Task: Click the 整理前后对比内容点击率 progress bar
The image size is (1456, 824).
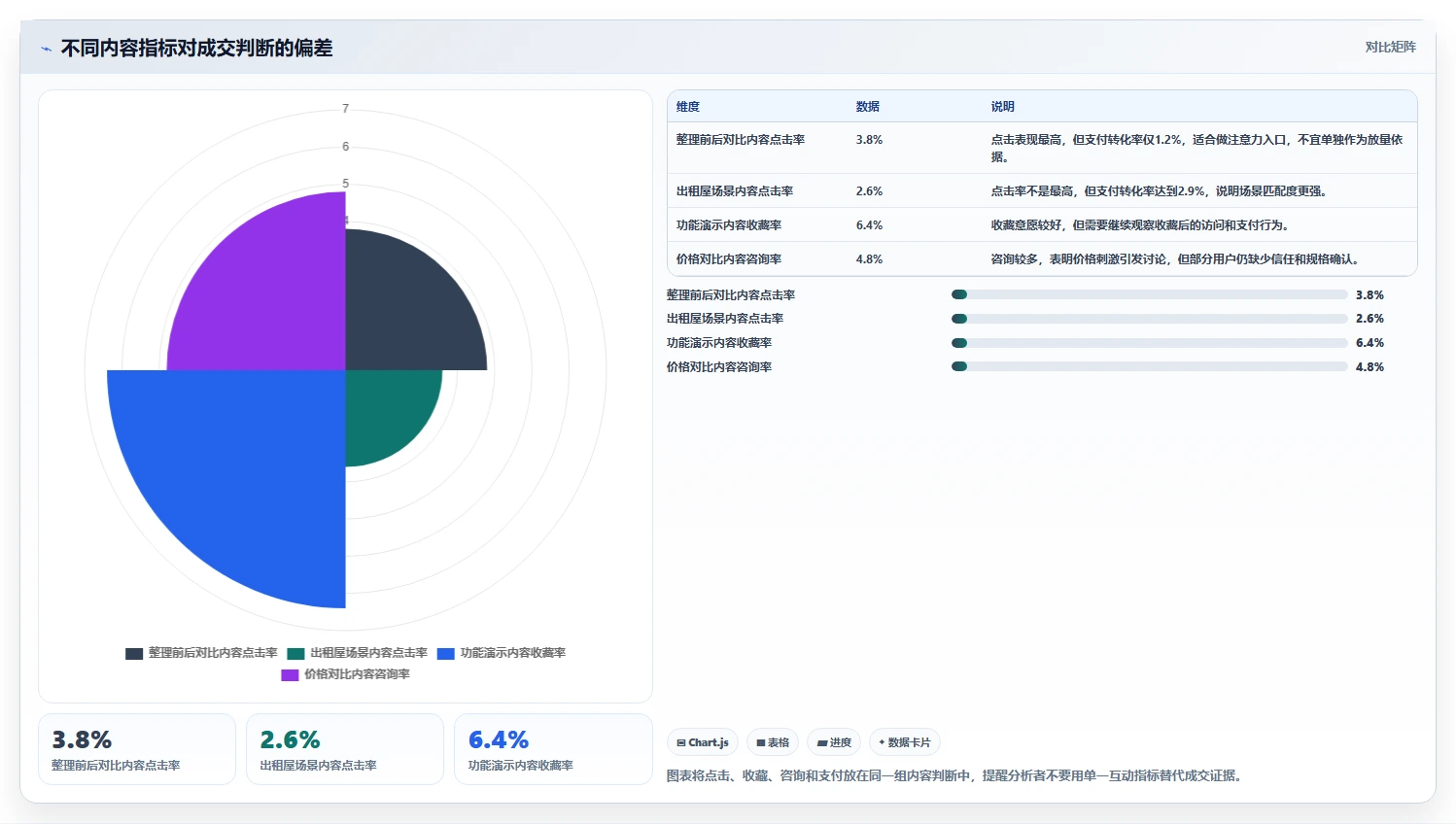Action: pyautogui.click(x=1150, y=294)
